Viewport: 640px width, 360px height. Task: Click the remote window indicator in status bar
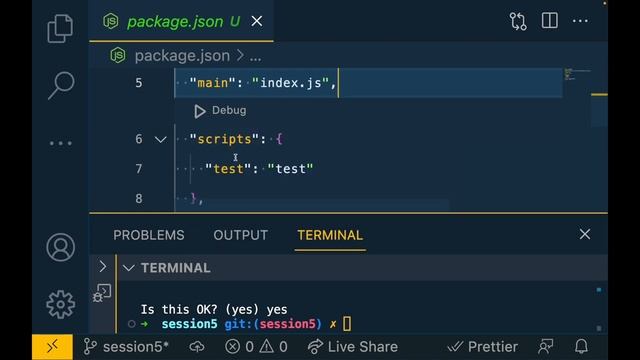coord(52,347)
